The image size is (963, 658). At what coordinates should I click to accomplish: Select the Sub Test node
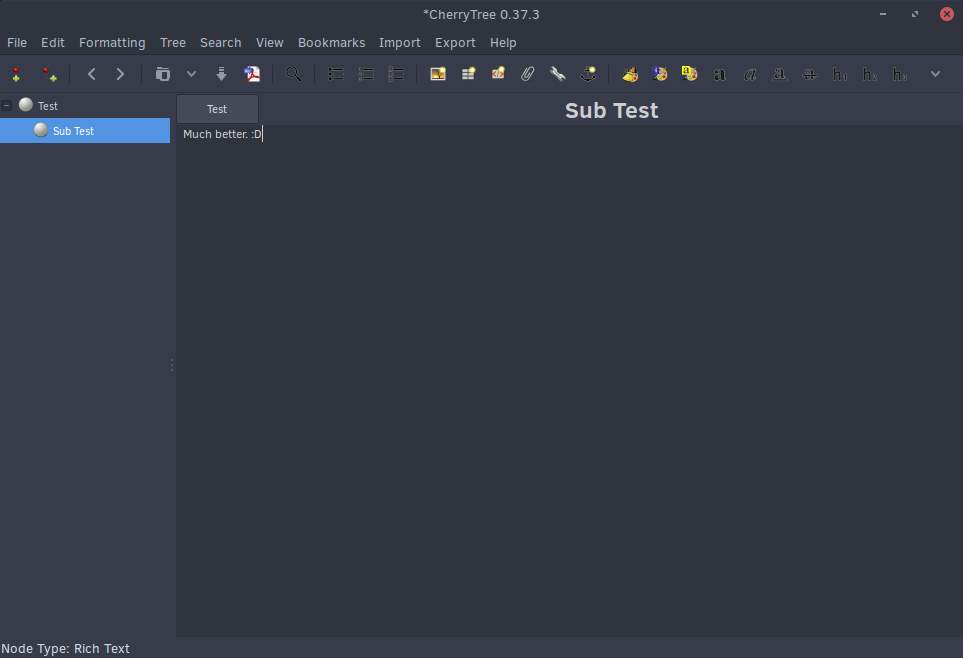coord(85,131)
